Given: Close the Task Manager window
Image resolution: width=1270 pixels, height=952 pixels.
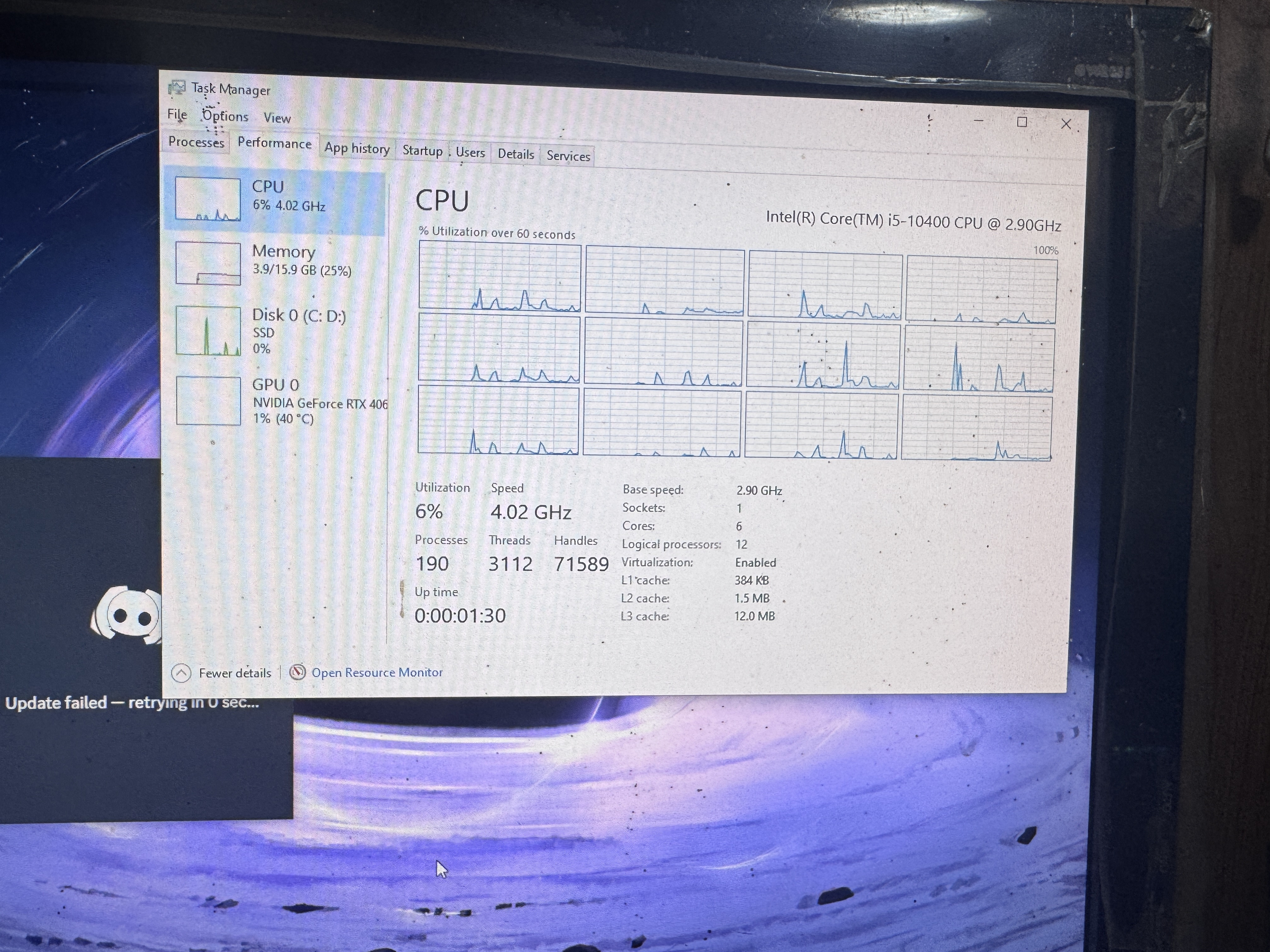Looking at the screenshot, I should 1066,124.
